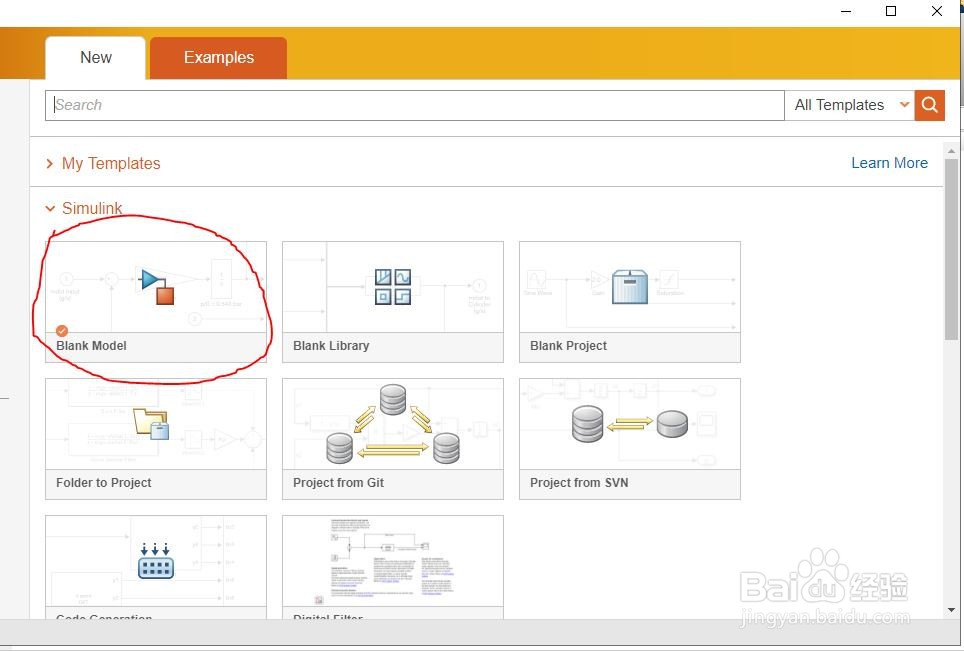
Task: Click the scrollbar up arrow
Action: (951, 151)
